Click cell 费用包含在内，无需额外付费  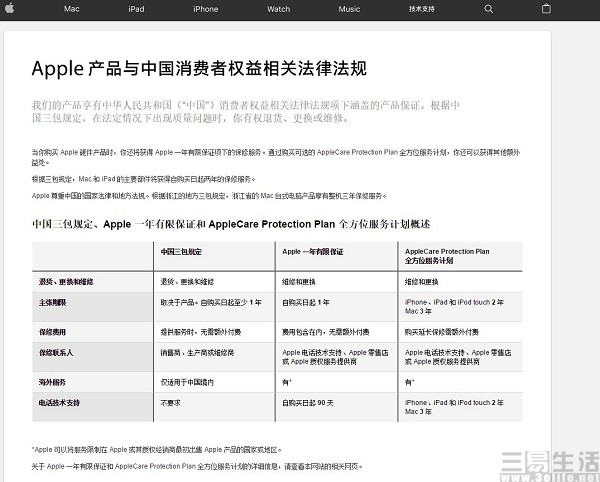(326, 332)
